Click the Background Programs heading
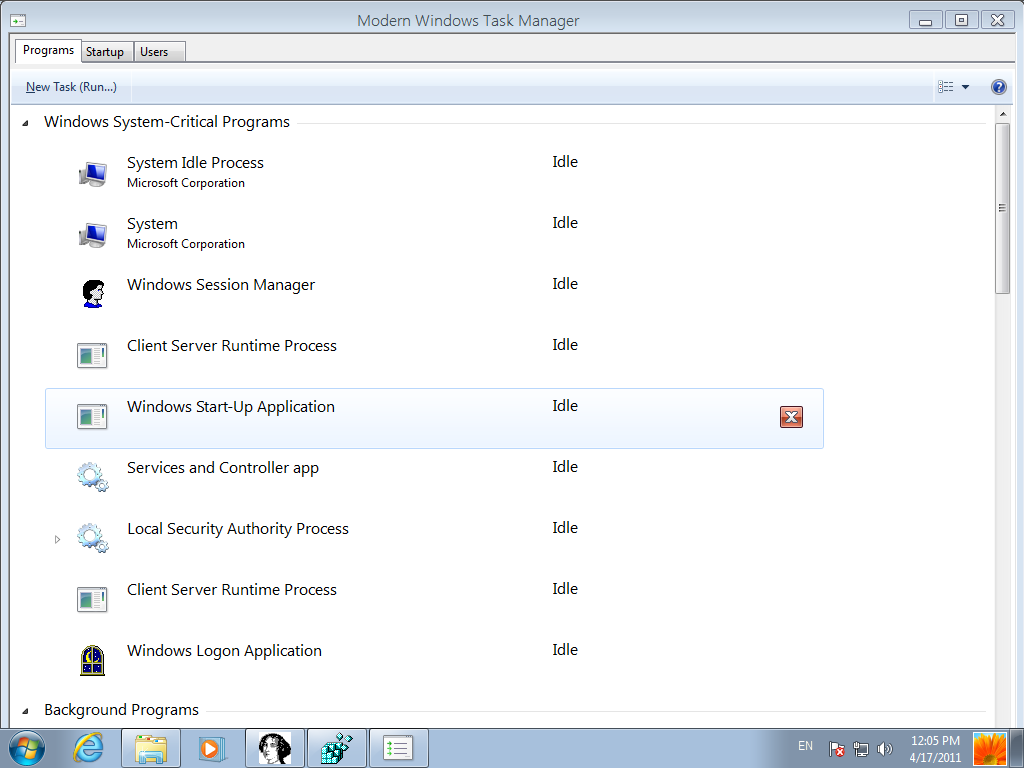The height and width of the screenshot is (768, 1024). click(x=121, y=710)
